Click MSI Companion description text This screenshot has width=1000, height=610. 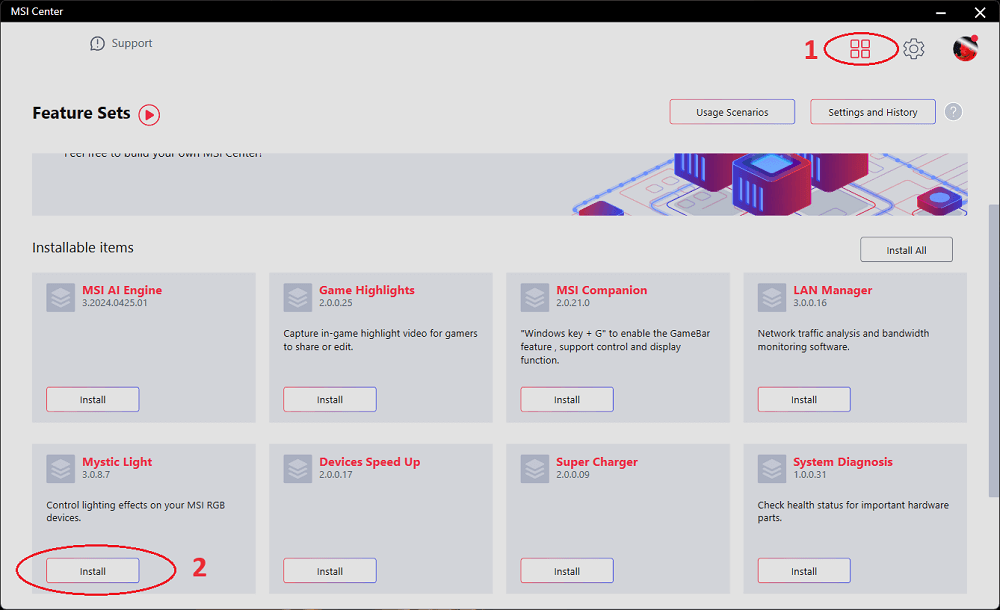point(615,346)
